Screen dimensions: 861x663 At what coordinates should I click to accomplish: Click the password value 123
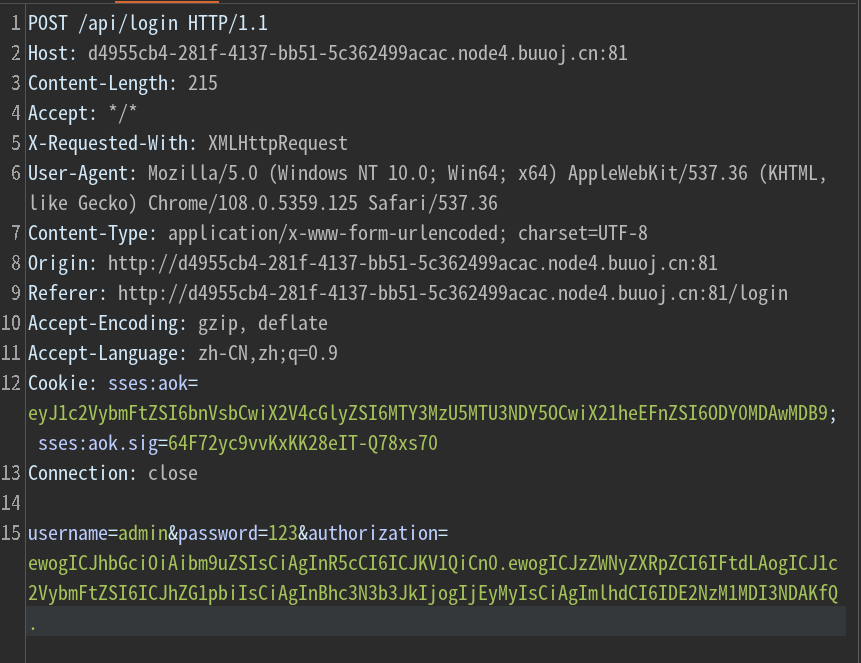pos(277,533)
